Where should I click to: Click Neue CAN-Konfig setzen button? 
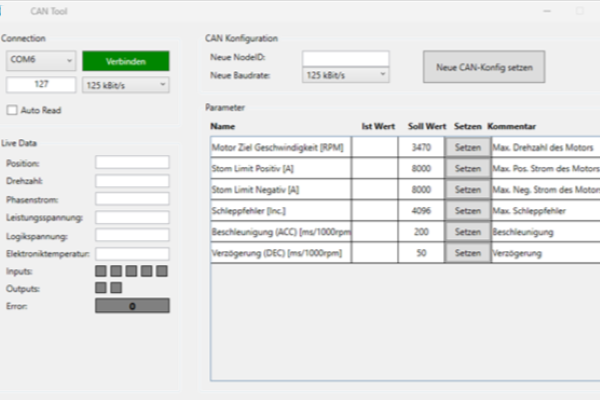click(x=484, y=68)
